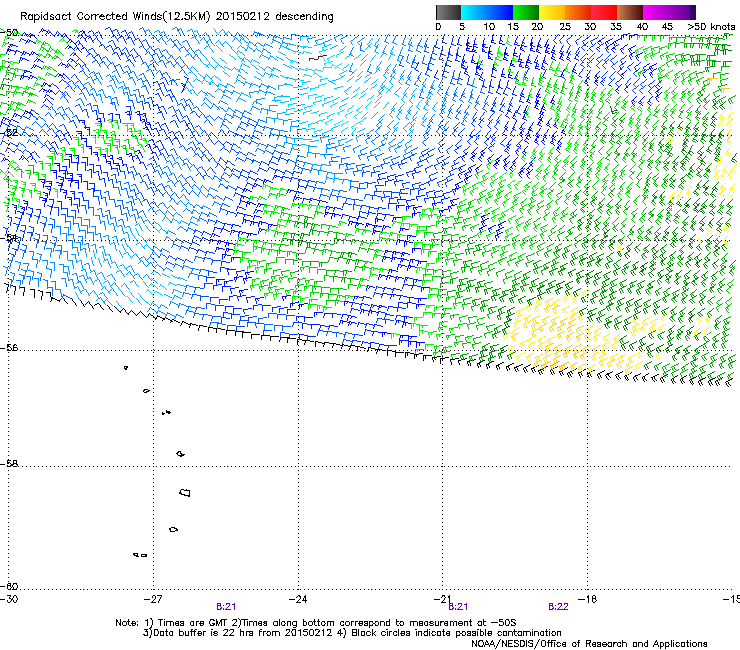Click the gray 0-5 knots legend swatch
This screenshot has height=650, width=740.
pyautogui.click(x=448, y=12)
